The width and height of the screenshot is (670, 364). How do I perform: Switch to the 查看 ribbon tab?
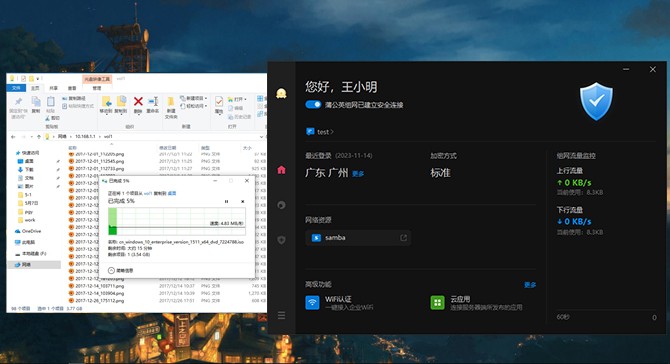72,88
